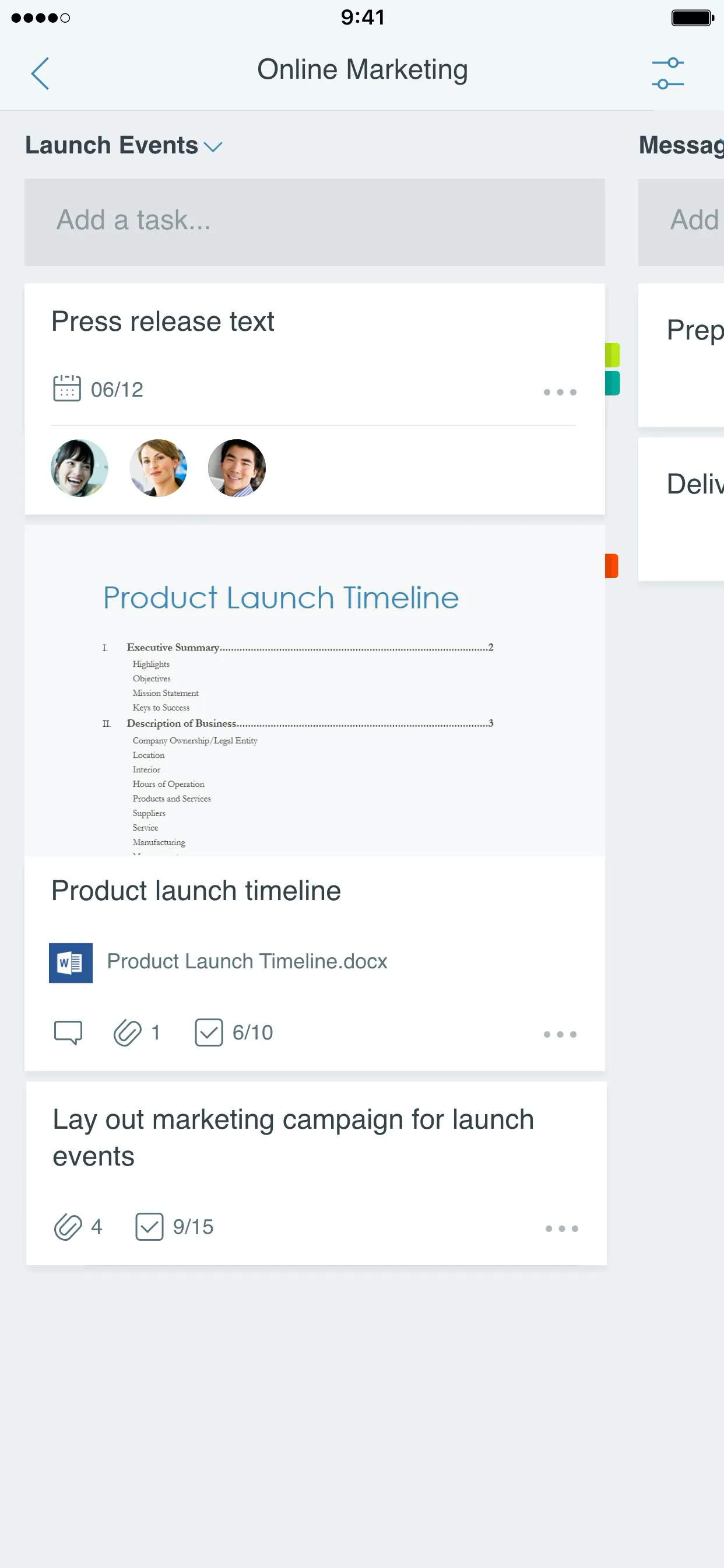724x1568 pixels.
Task: Open more options on Product launch timeline card
Action: [560, 1034]
